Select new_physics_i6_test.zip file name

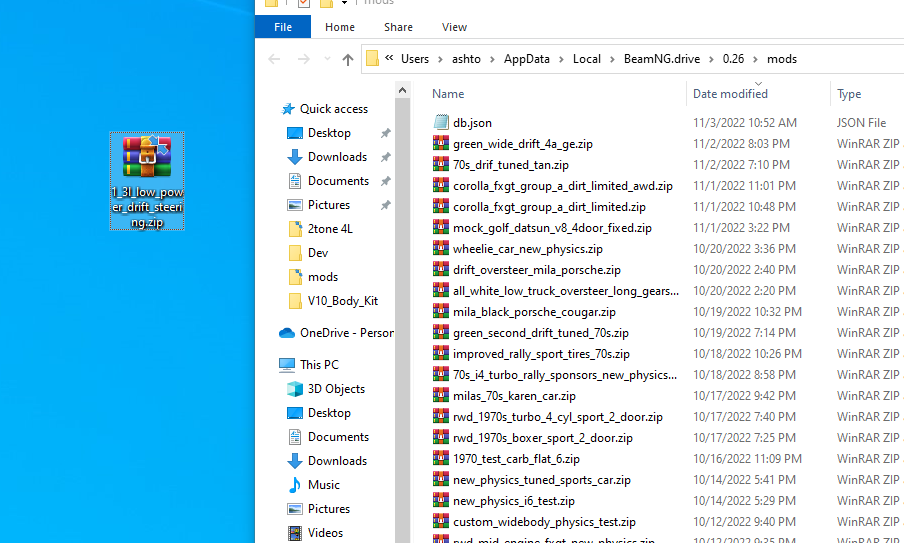(x=514, y=501)
